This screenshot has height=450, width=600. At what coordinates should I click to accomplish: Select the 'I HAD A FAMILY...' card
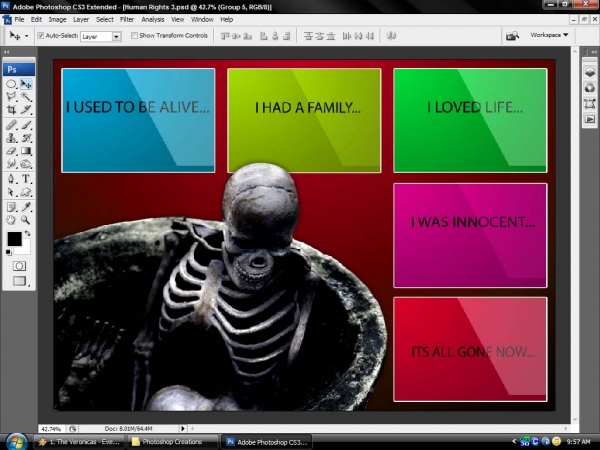(304, 121)
